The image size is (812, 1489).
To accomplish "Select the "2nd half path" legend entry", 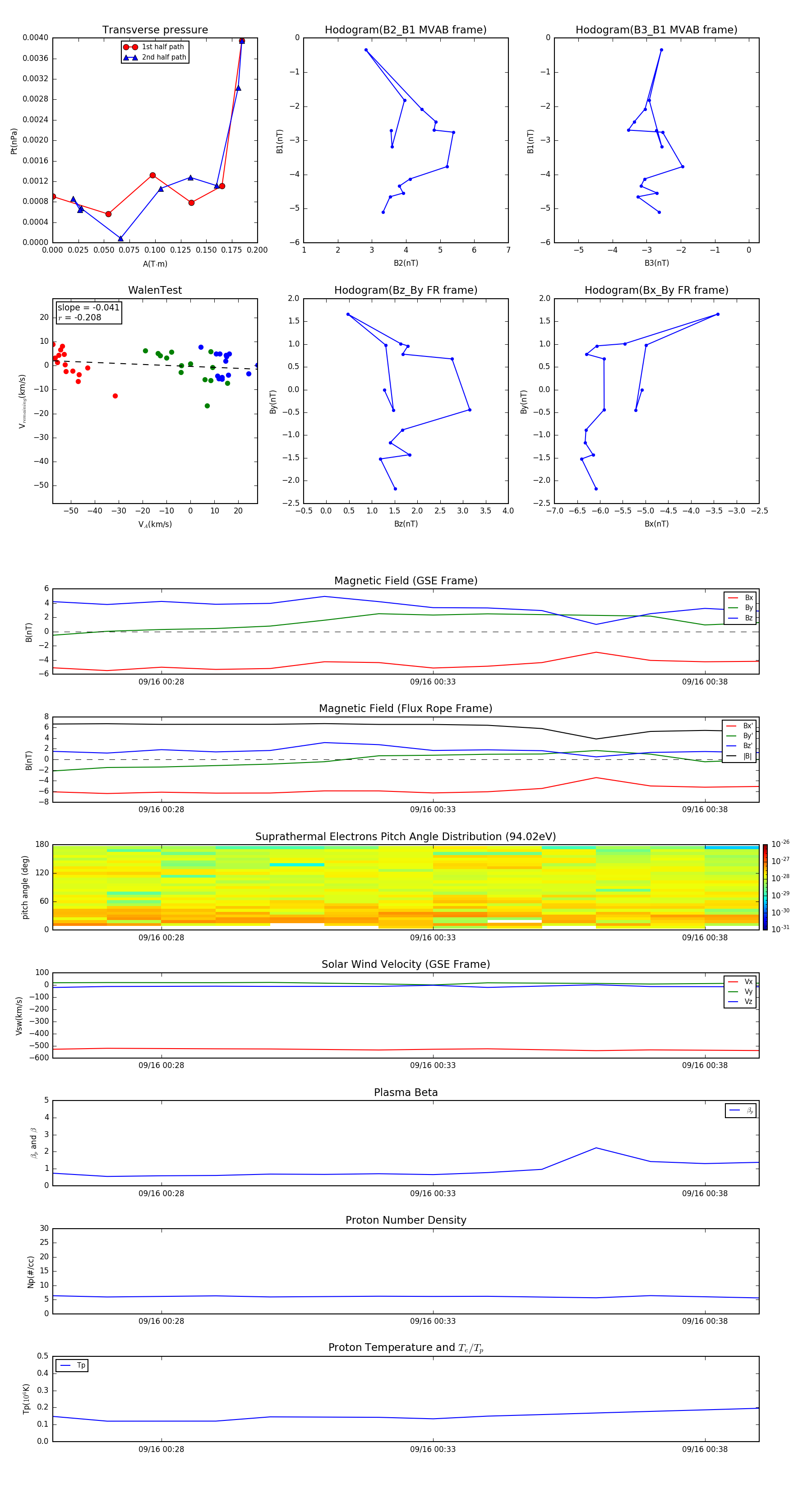I will [155, 57].
